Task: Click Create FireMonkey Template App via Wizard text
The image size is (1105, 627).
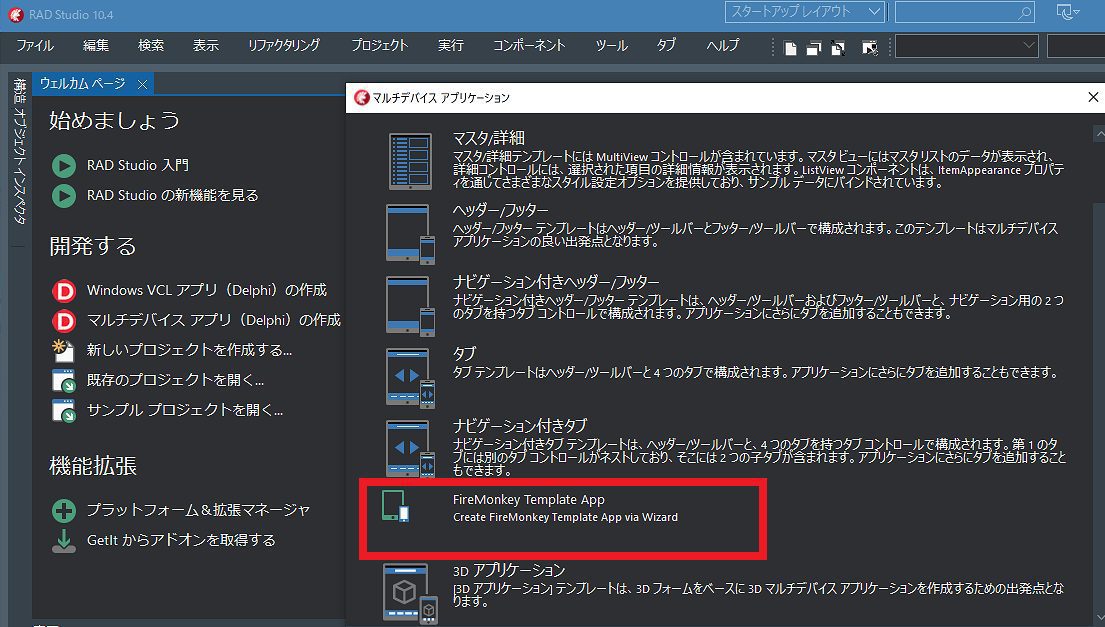Action: (565, 517)
